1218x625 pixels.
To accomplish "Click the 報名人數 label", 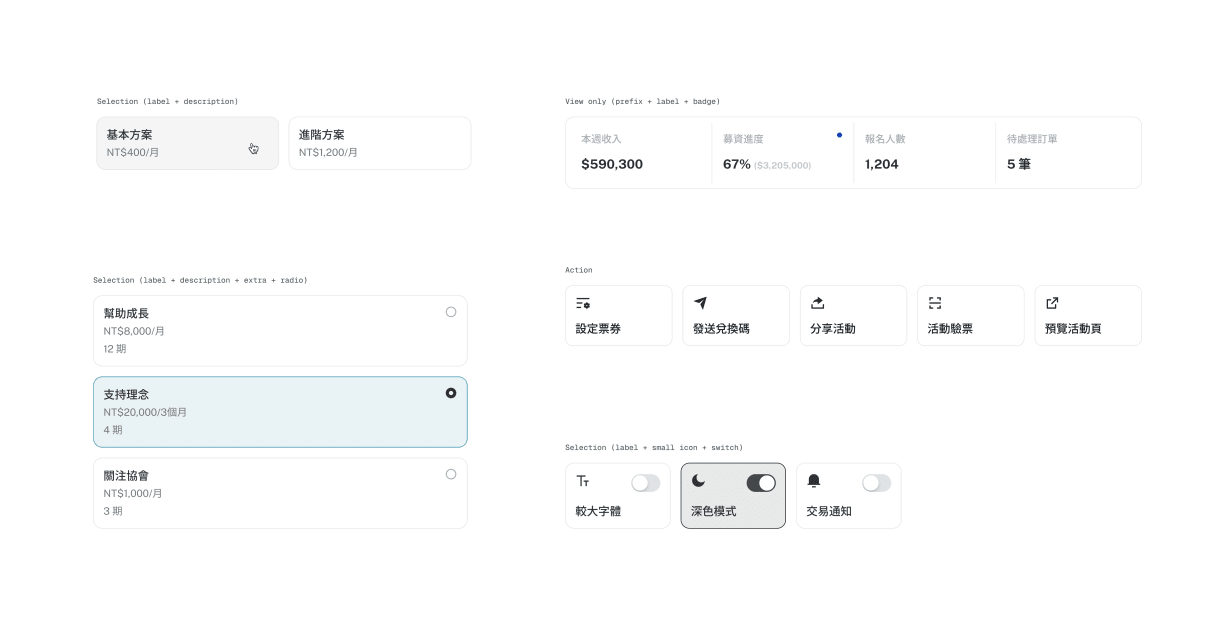I will coord(885,139).
